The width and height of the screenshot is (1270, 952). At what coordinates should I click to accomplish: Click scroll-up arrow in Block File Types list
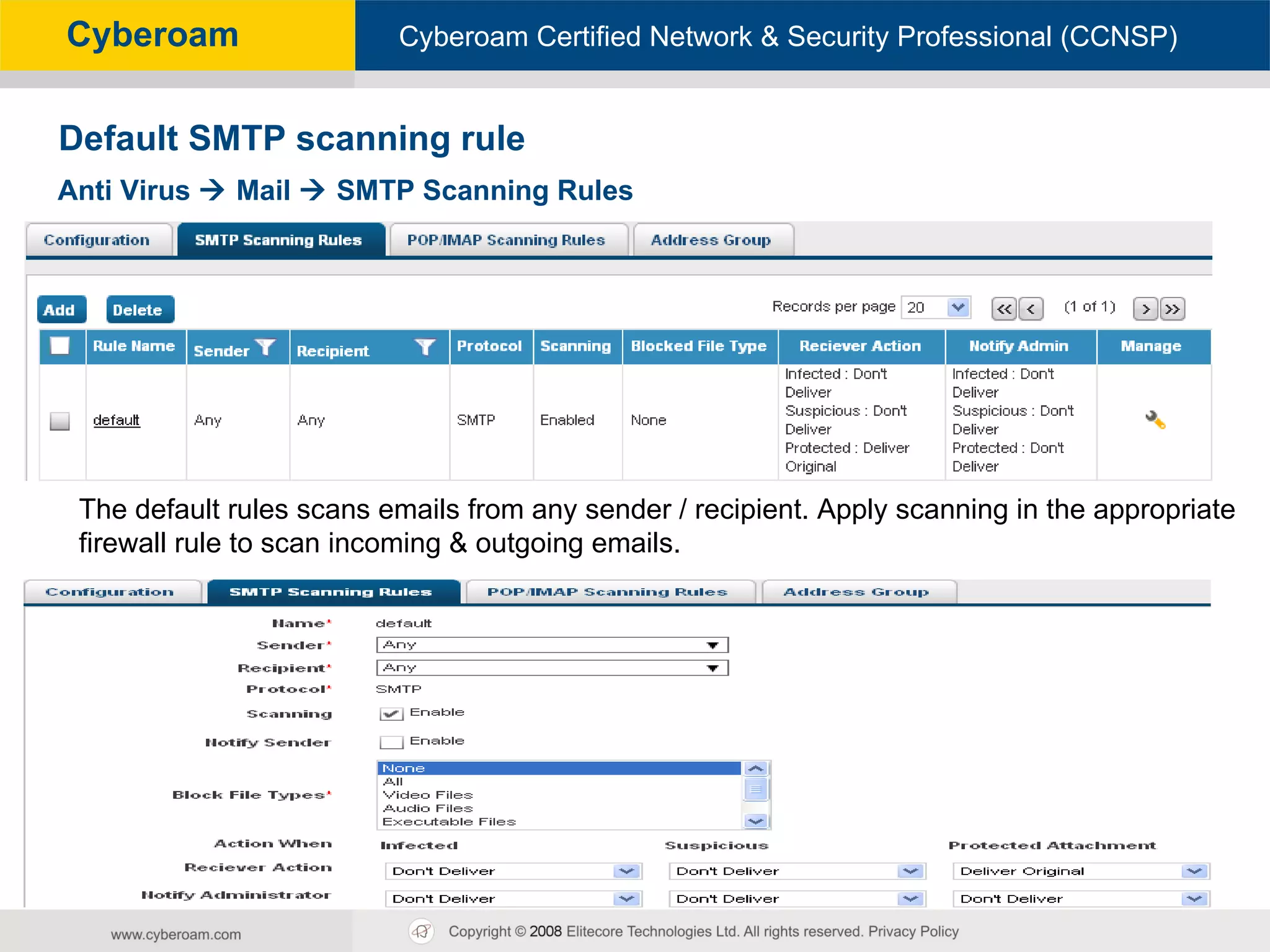click(x=756, y=769)
